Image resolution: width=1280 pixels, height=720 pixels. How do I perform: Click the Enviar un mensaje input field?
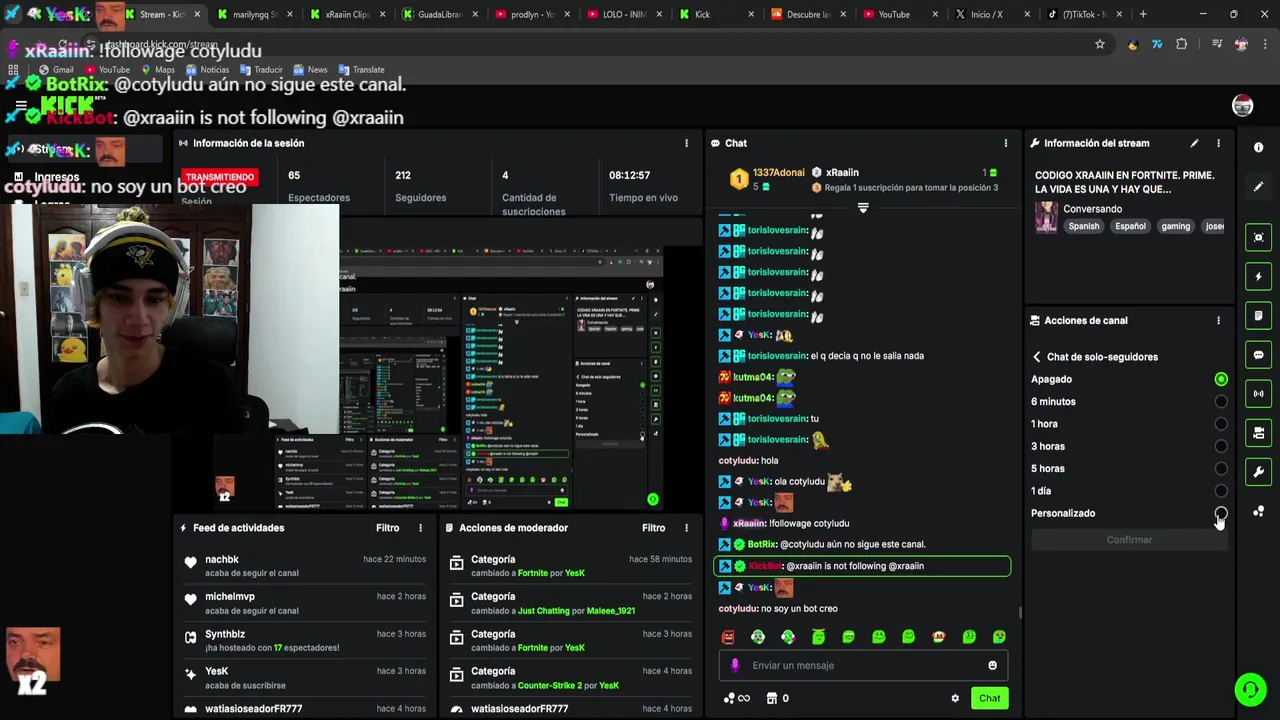[863, 665]
